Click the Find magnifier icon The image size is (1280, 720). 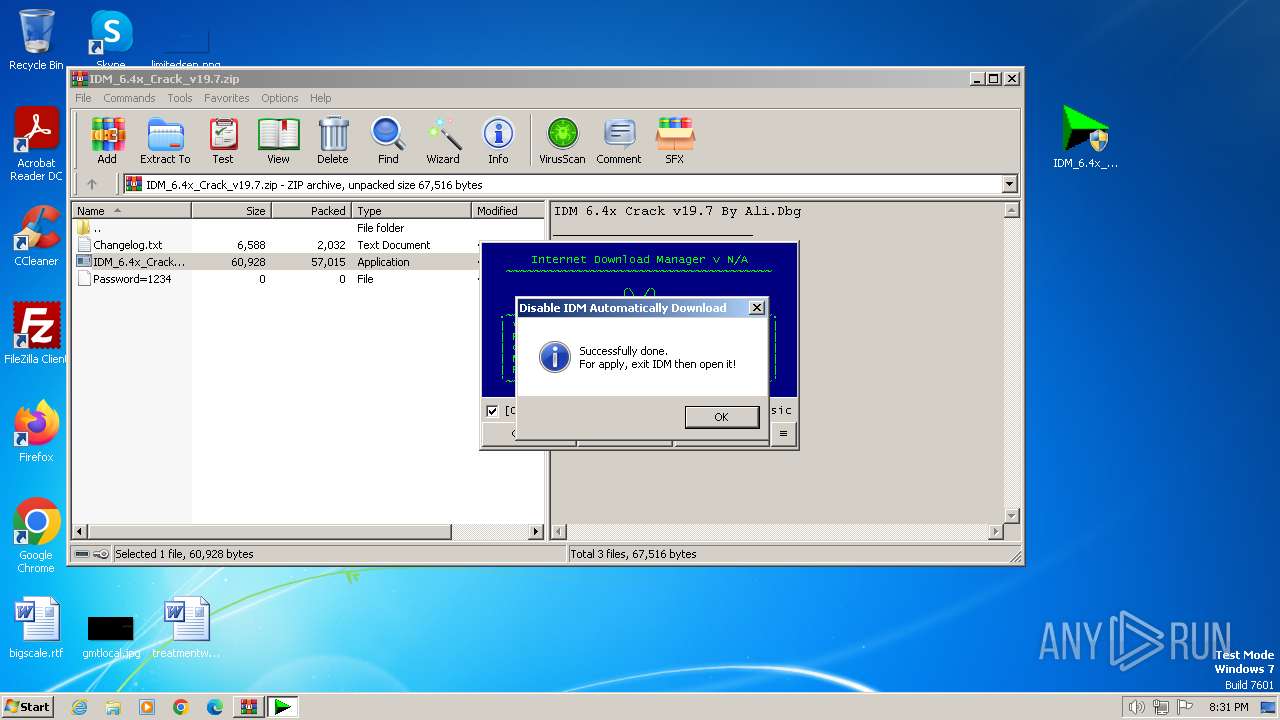388,140
